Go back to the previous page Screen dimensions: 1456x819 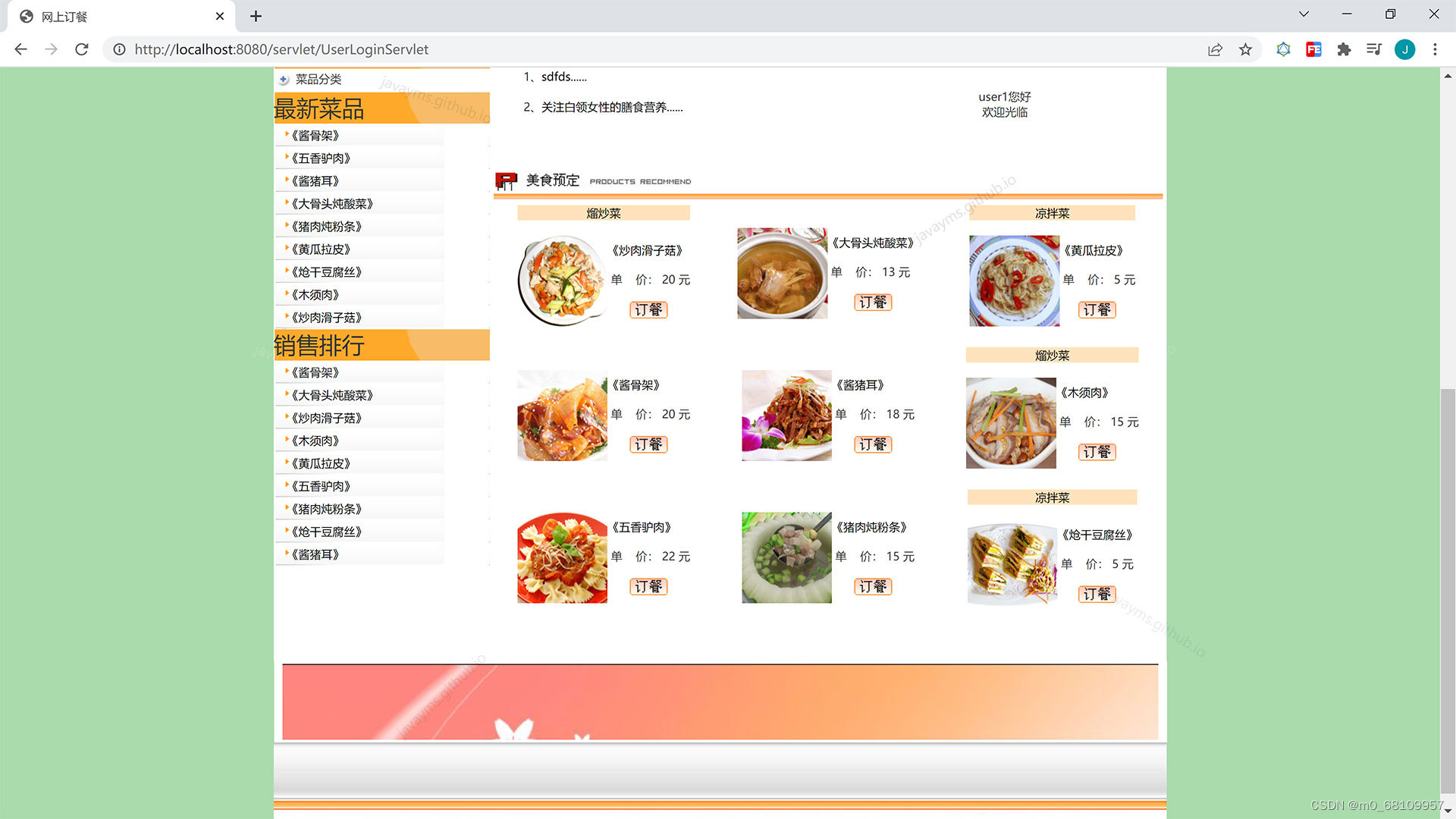click(20, 49)
